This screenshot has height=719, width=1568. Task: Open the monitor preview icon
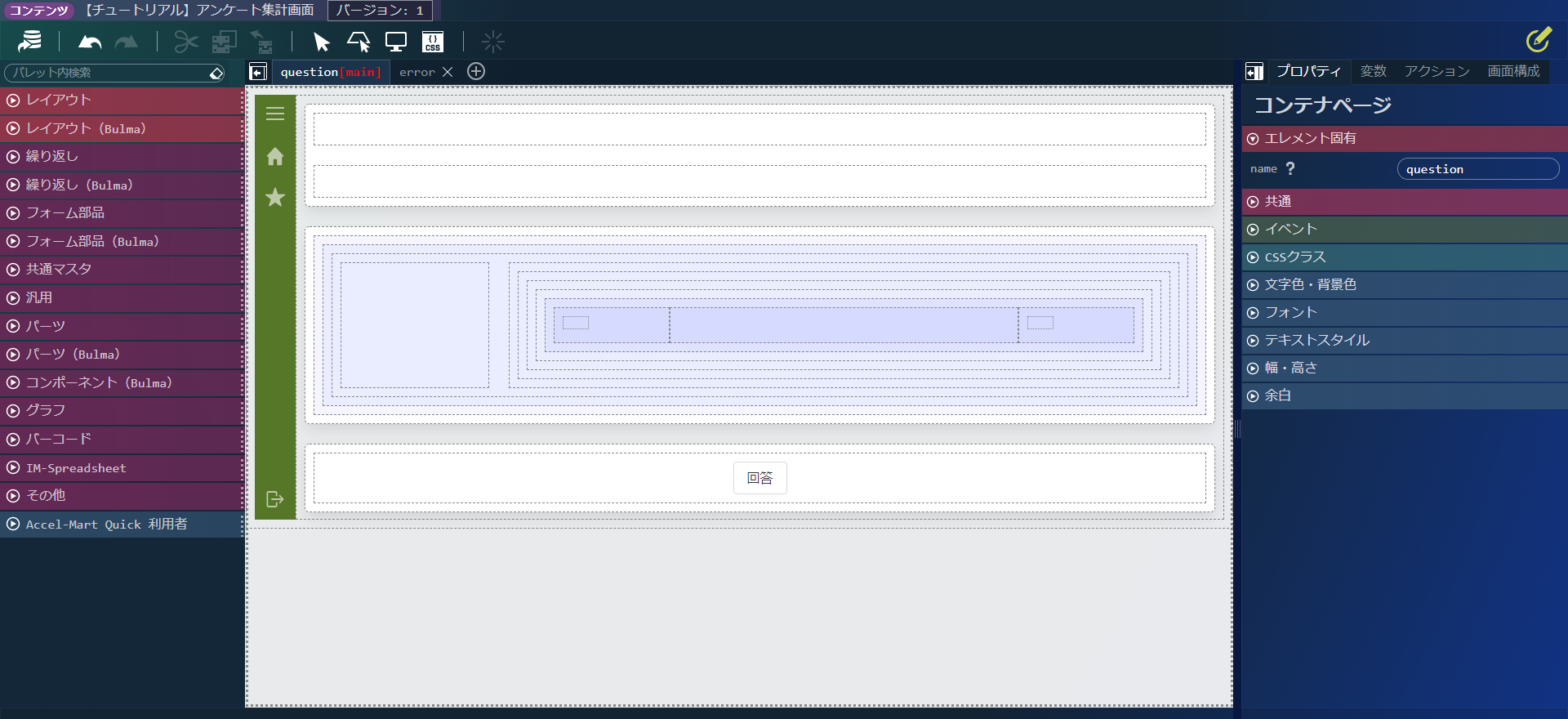396,42
